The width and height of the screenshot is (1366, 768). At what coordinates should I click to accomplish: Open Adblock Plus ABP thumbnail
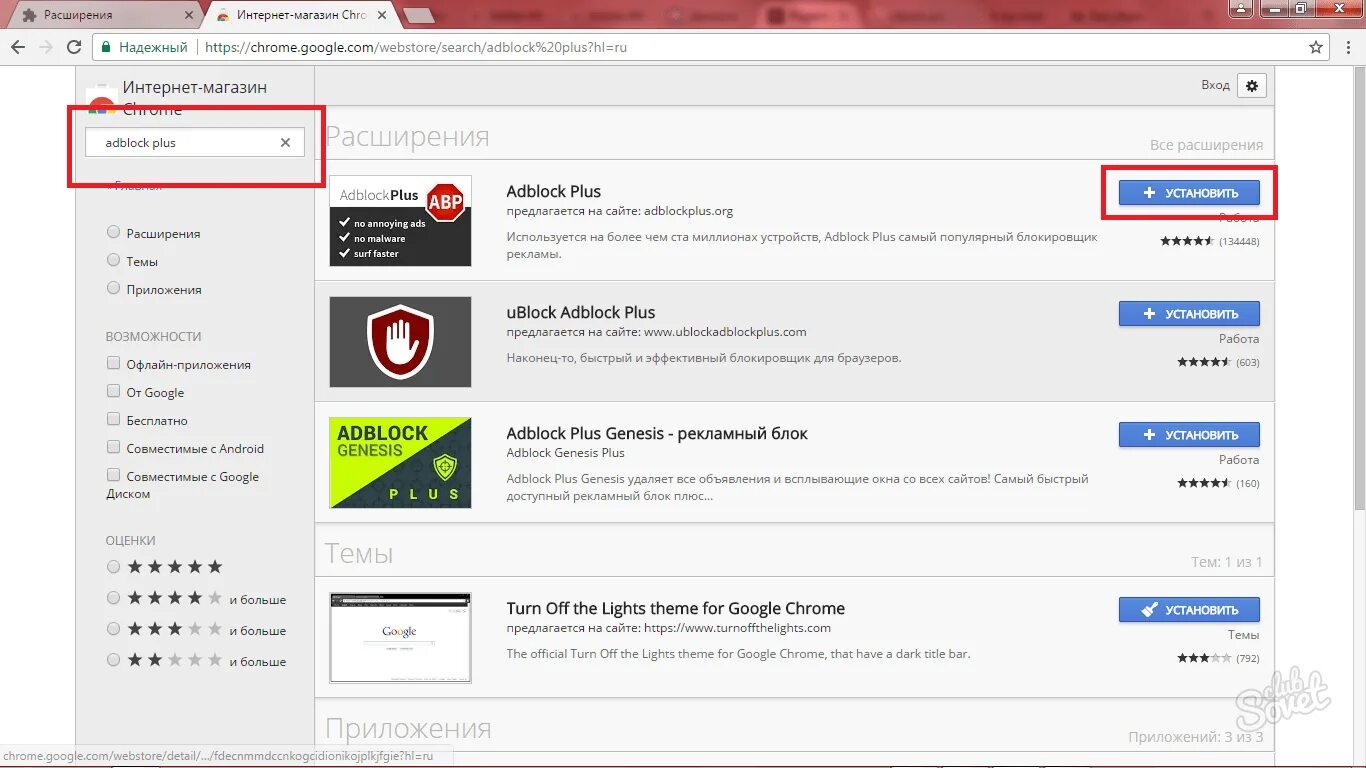400,221
